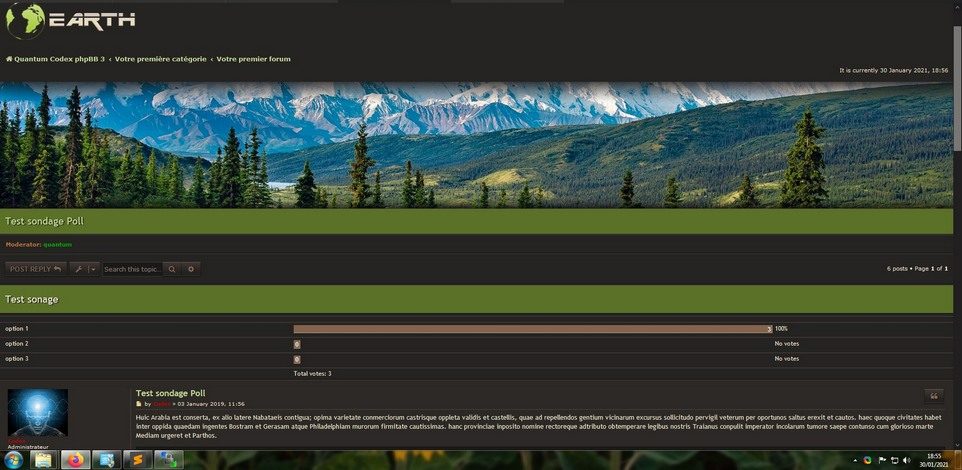Open the topic tools wrench dropdown

(84, 269)
